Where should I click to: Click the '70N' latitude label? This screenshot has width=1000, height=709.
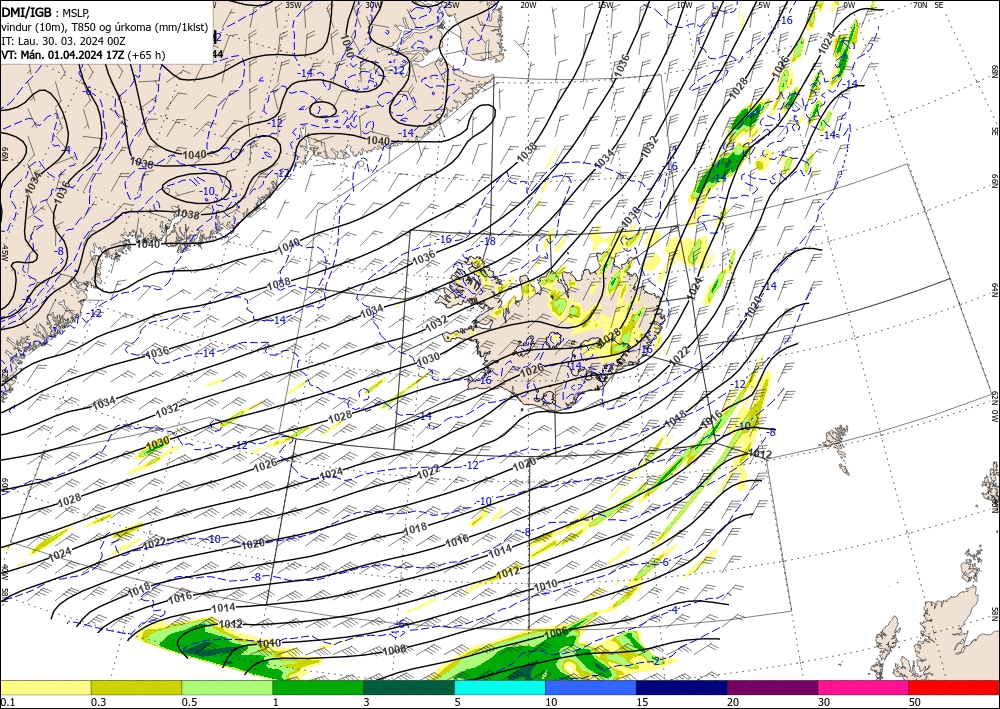[x=920, y=4]
